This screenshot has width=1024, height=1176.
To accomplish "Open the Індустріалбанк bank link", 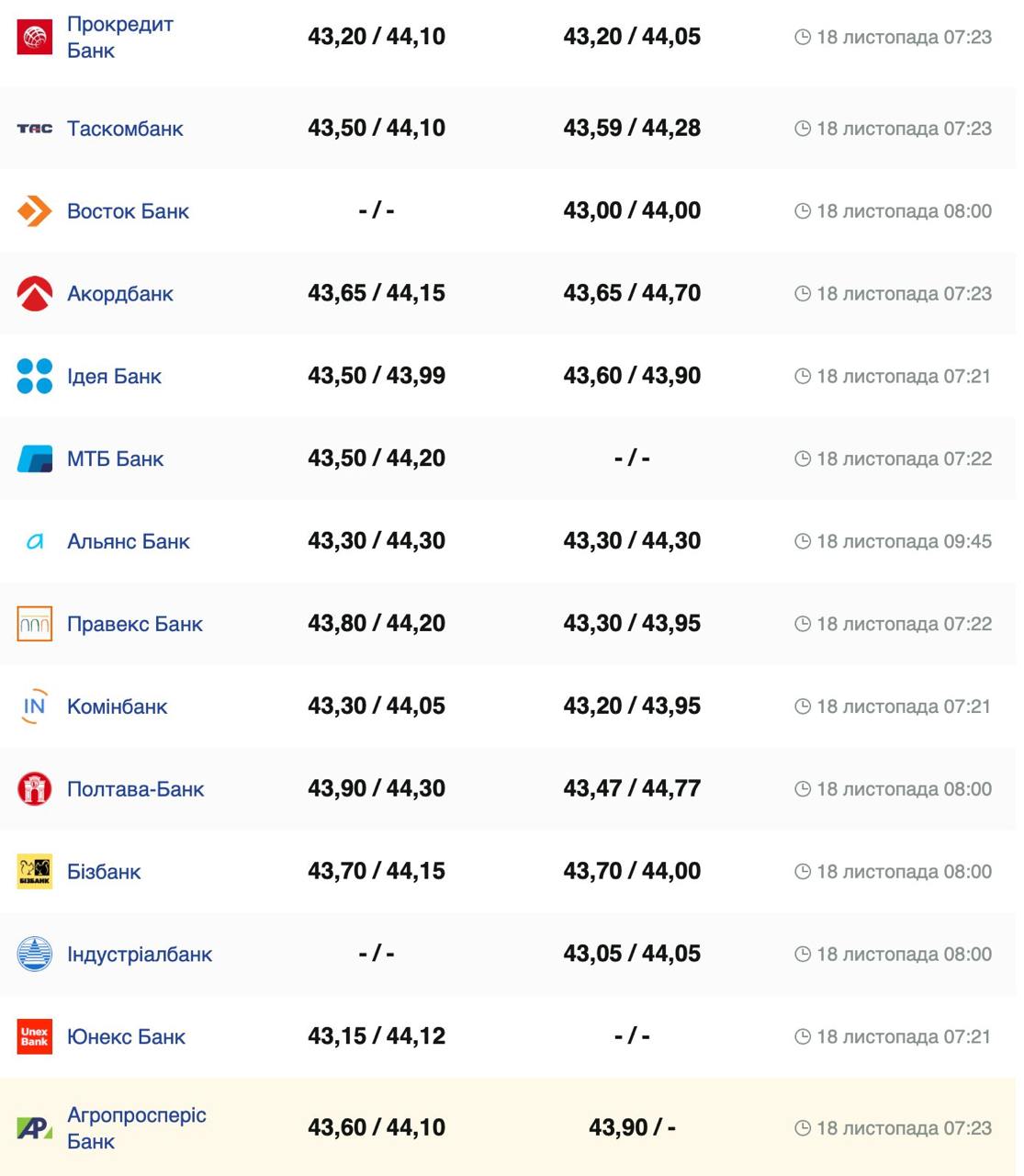I will click(x=140, y=954).
